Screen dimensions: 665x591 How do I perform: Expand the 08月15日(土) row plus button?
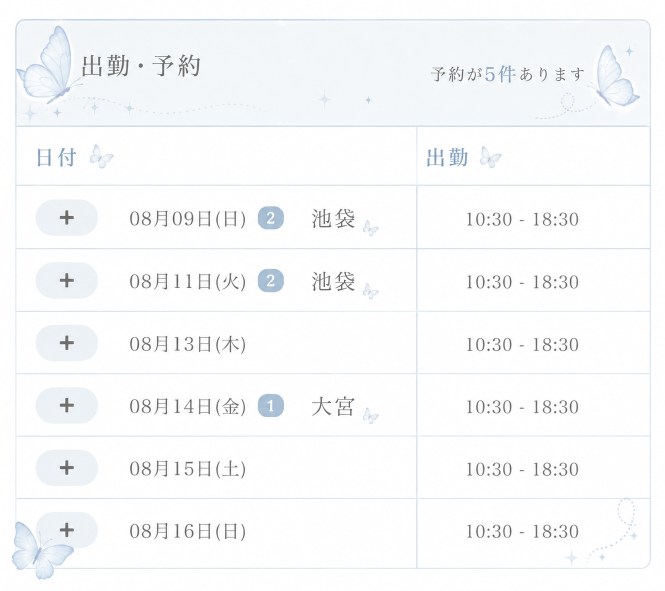[67, 468]
